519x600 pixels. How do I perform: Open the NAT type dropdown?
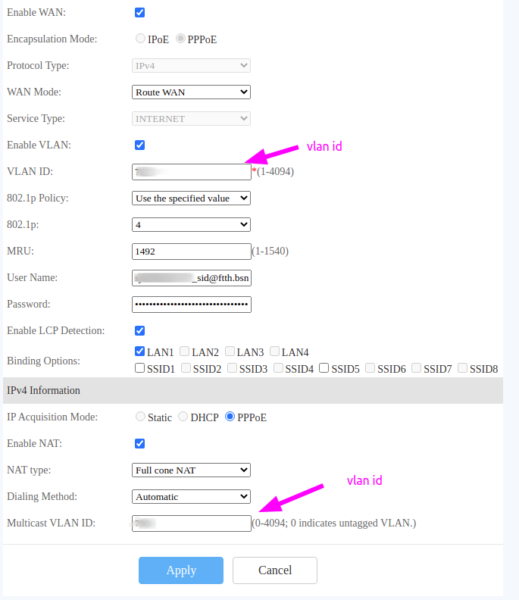click(x=191, y=470)
